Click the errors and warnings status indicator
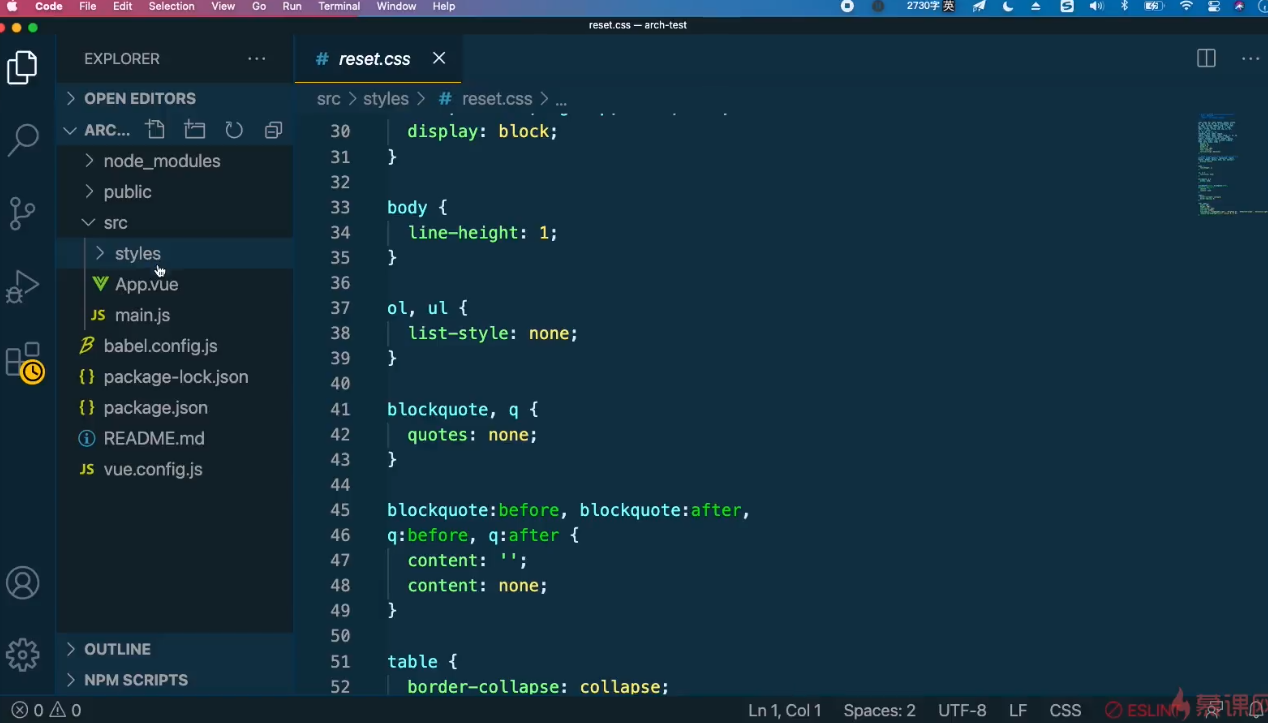1268x723 pixels. click(46, 710)
